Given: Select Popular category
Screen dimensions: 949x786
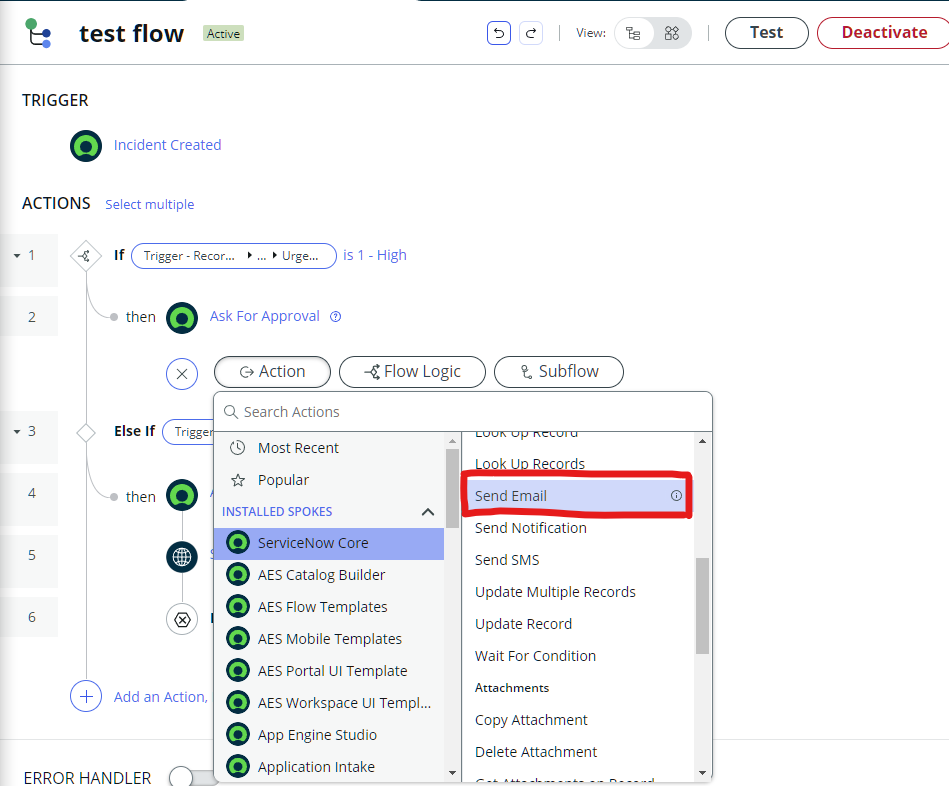Looking at the screenshot, I should [329, 480].
